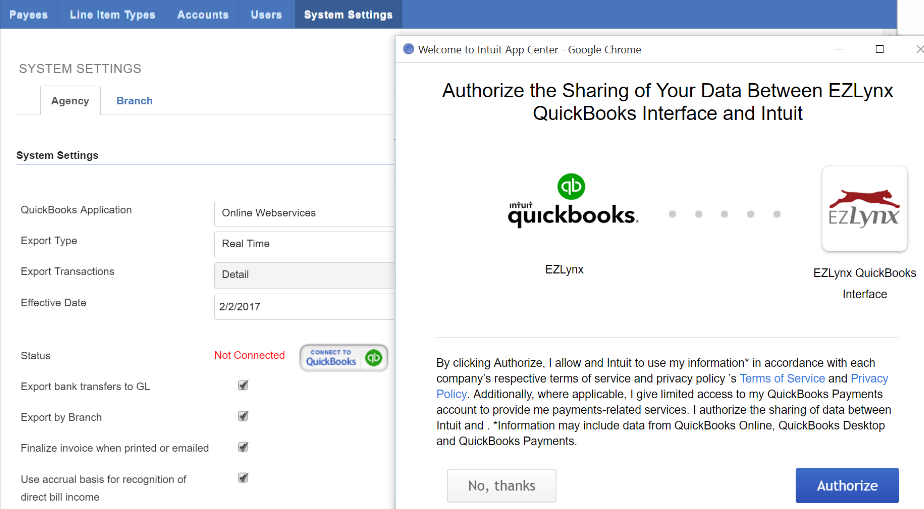Click the Export Transactions label
Screen dimensions: 924x509
[67, 272]
